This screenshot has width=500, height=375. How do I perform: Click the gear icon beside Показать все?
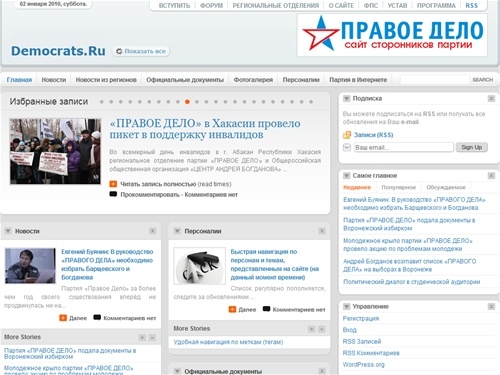[x=119, y=51]
